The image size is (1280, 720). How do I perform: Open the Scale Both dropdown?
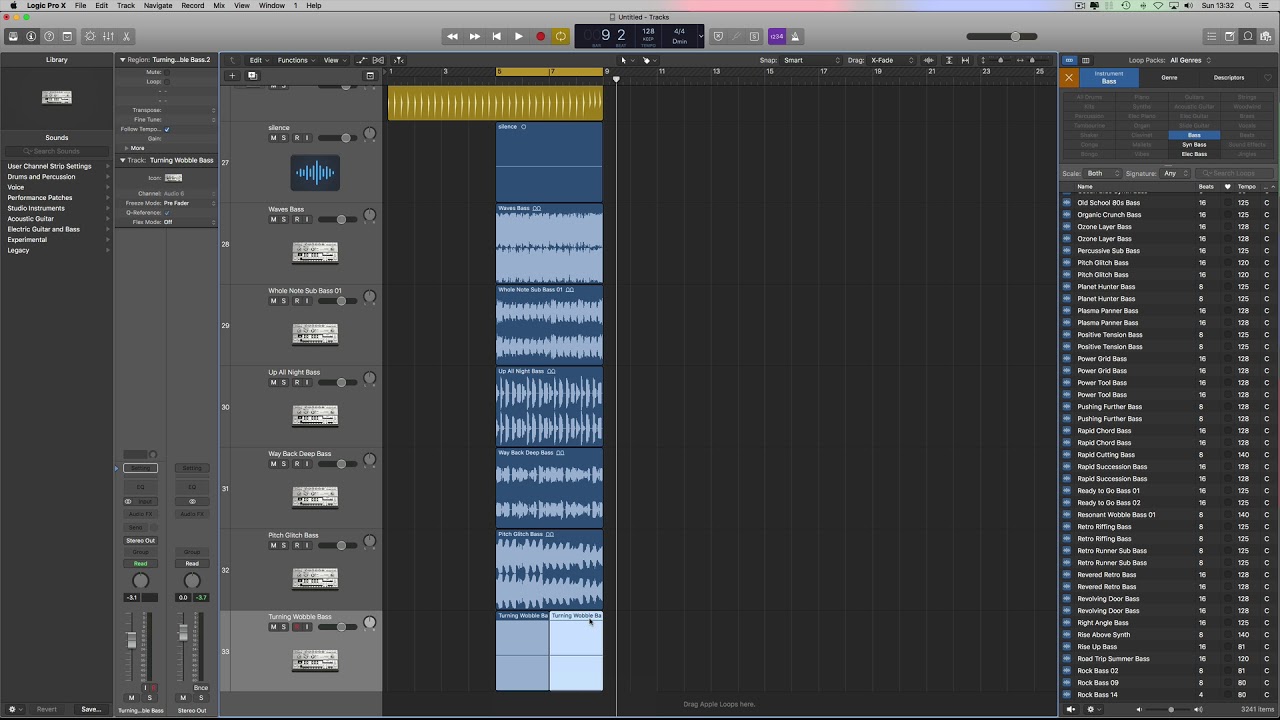tap(1100, 173)
